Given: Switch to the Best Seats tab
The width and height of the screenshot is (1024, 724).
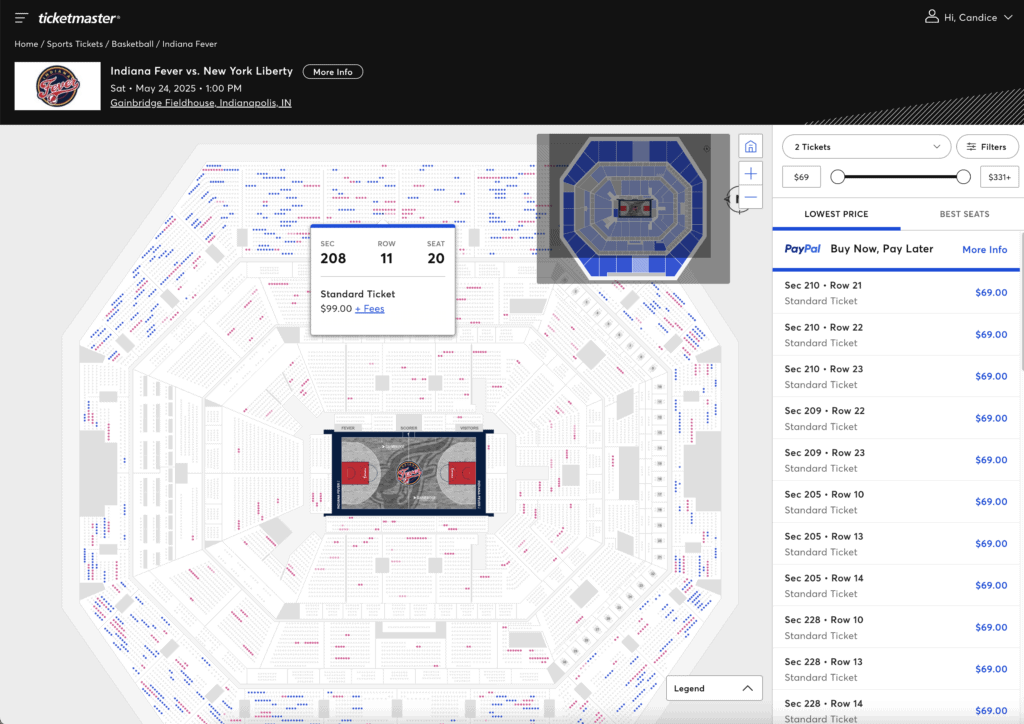Looking at the screenshot, I should 964,214.
